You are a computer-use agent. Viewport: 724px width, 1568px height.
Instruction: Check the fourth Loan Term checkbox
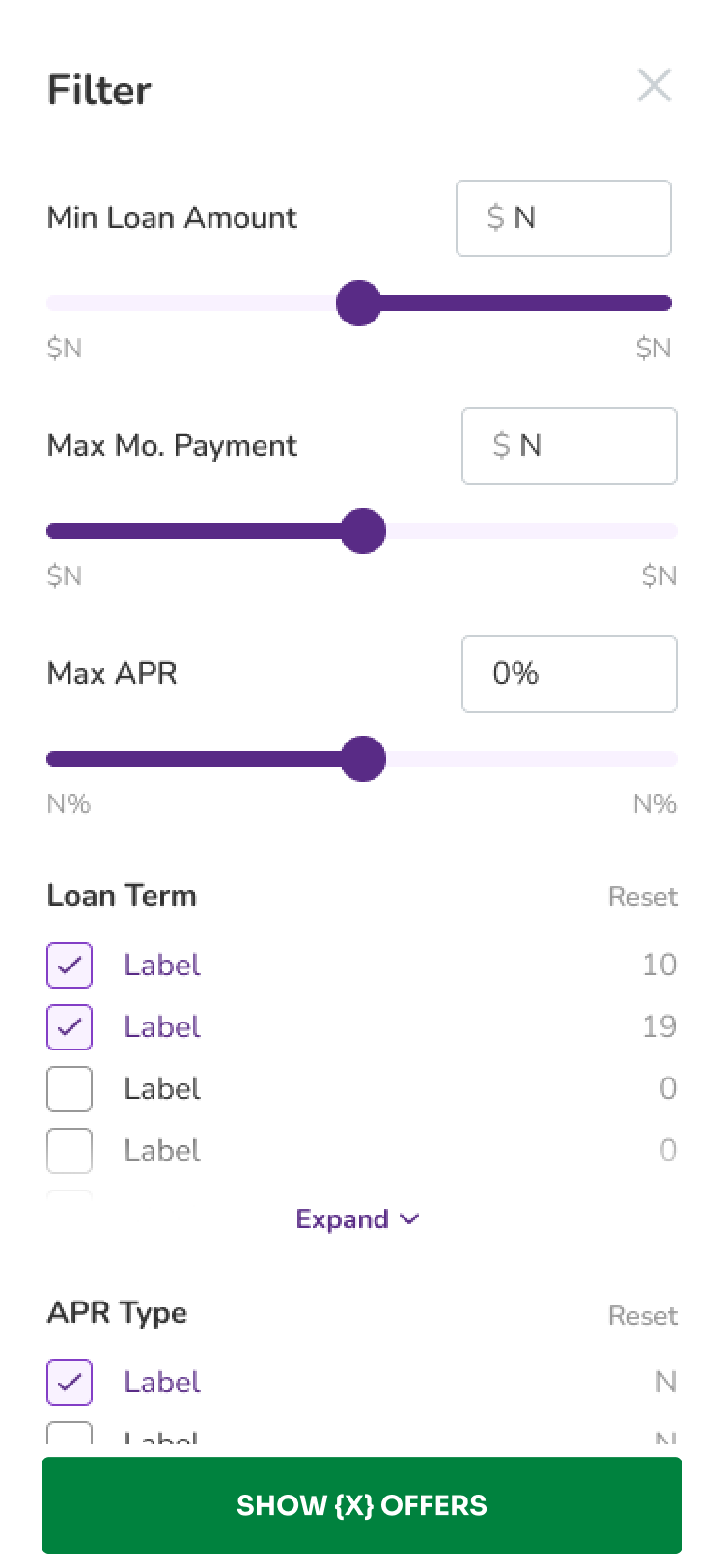click(x=70, y=1151)
